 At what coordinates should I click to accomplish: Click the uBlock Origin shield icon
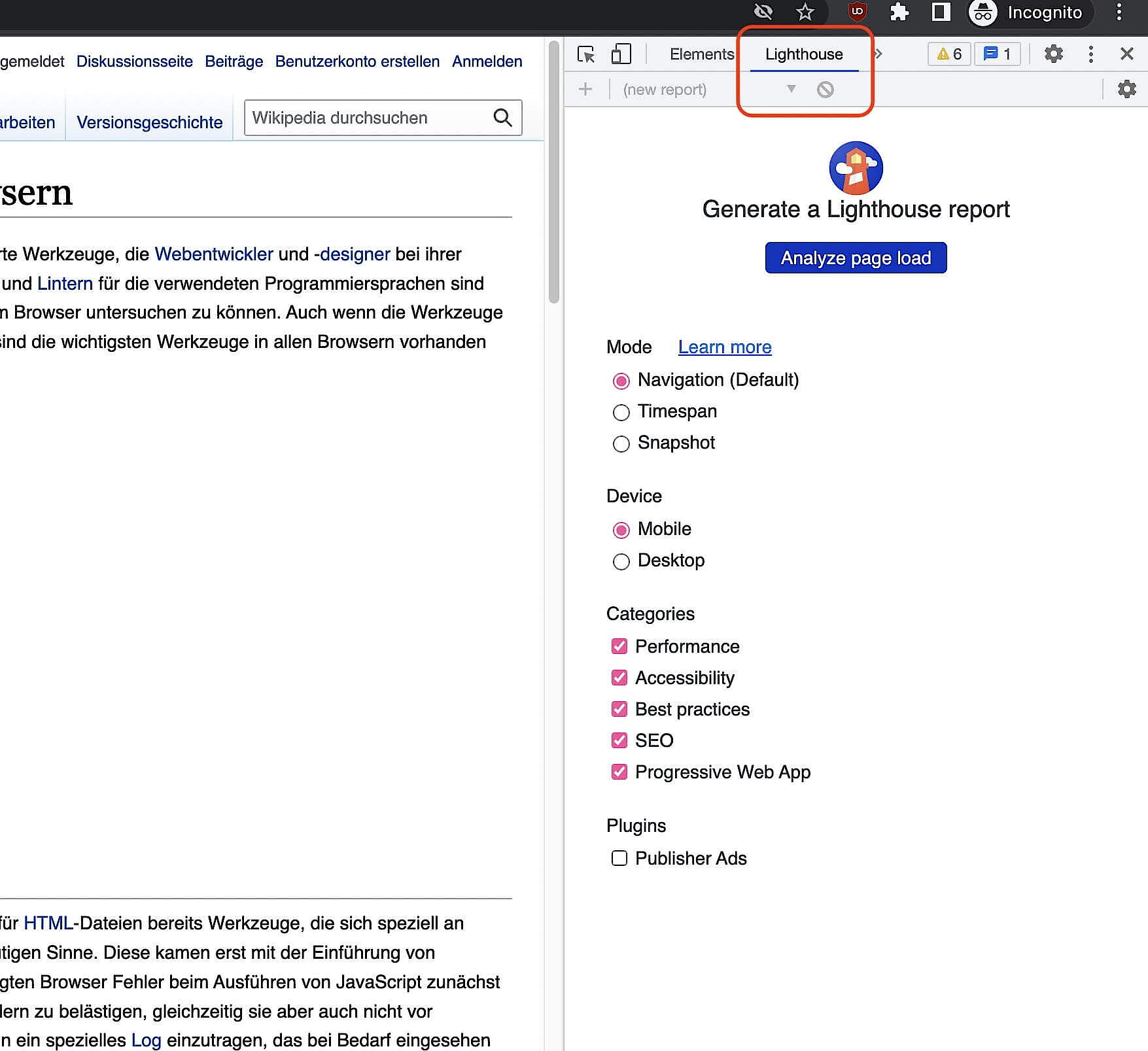[857, 12]
